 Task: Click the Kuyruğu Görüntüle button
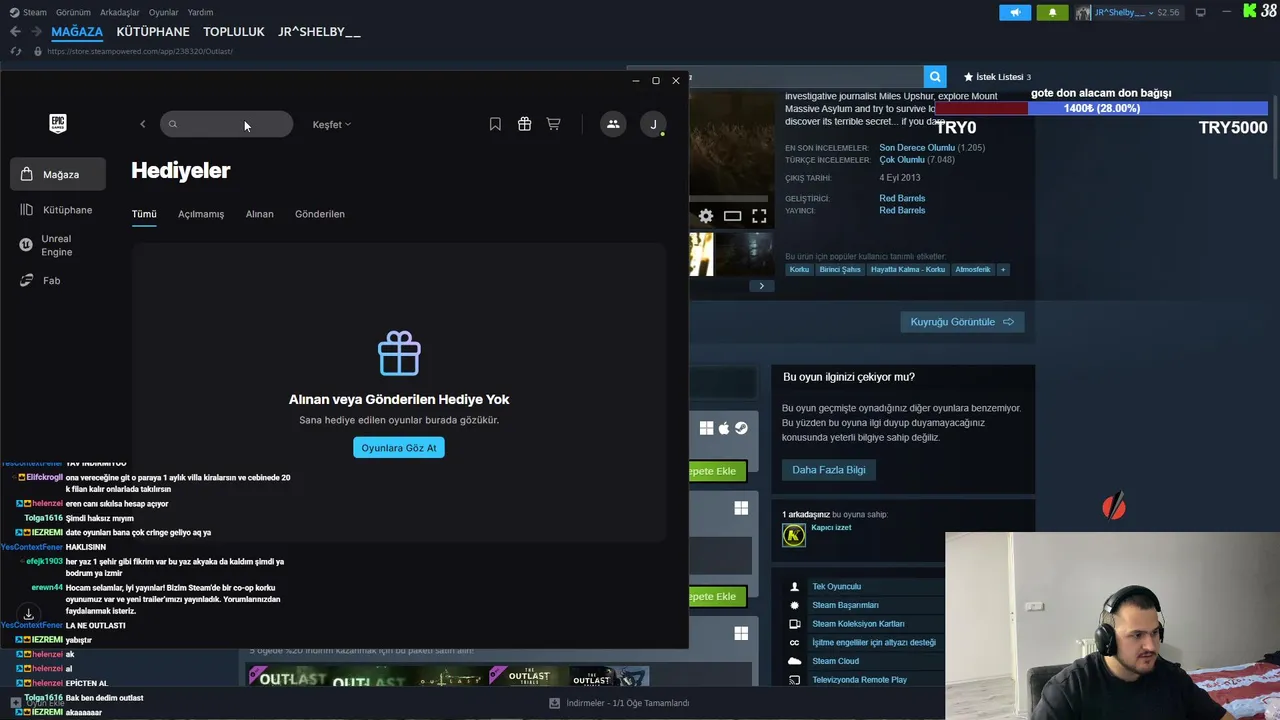962,322
